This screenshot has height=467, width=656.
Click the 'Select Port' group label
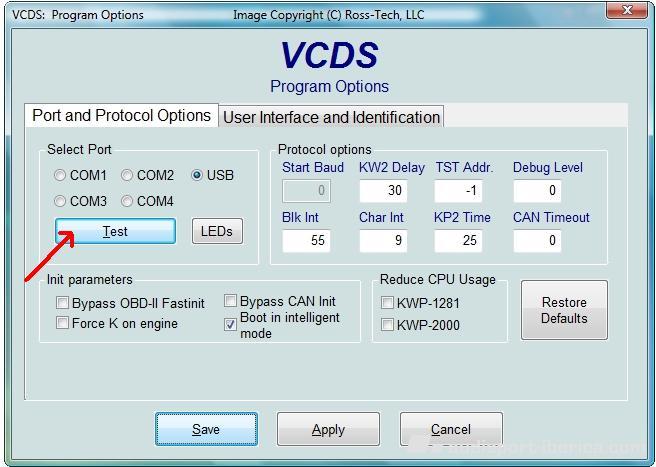point(79,149)
